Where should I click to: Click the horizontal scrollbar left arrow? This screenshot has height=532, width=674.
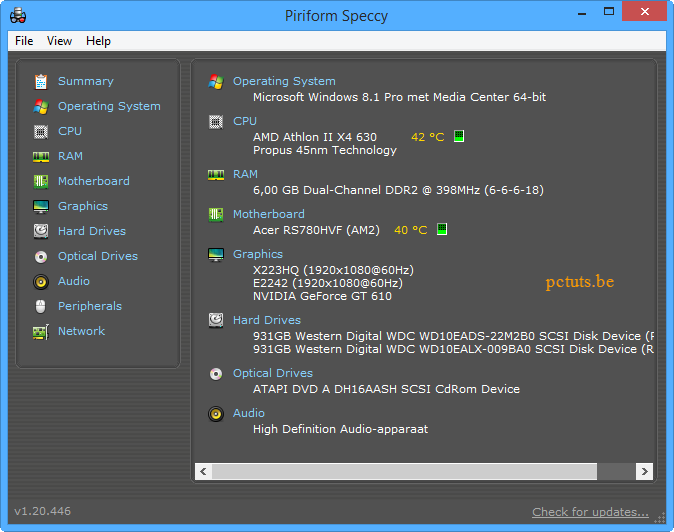pos(203,471)
